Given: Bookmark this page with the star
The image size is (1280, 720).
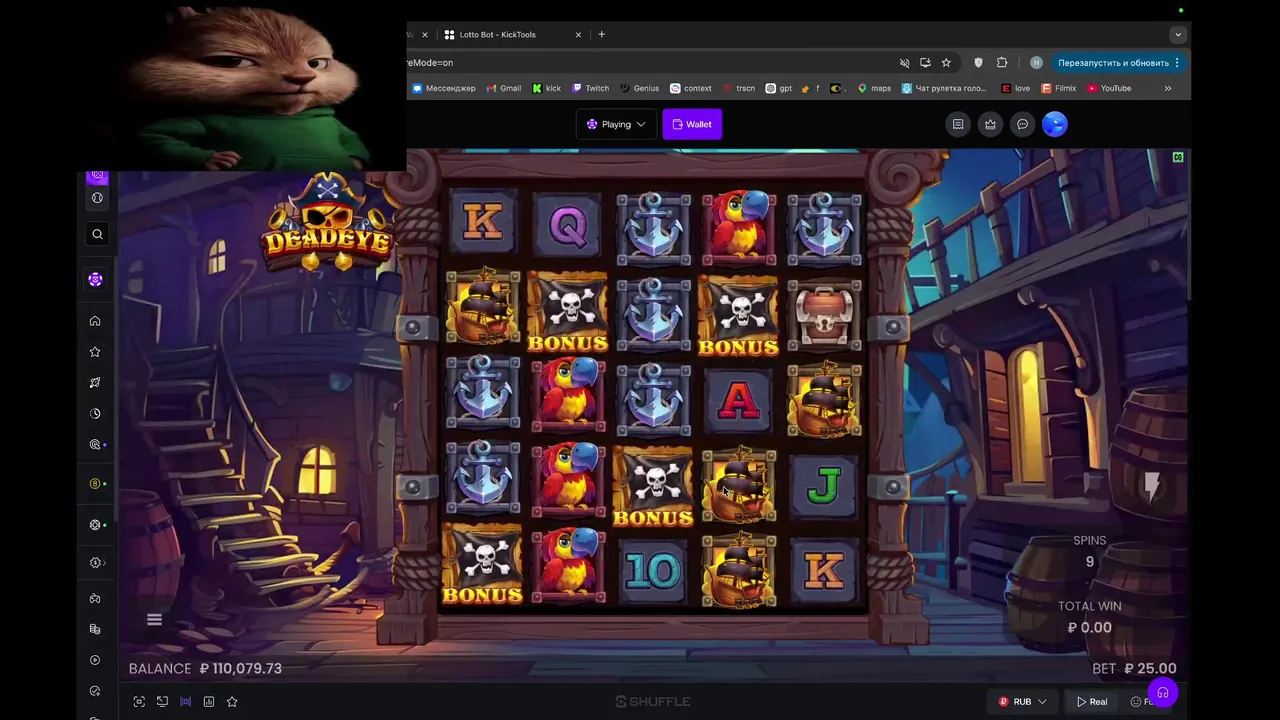Looking at the screenshot, I should click(946, 62).
